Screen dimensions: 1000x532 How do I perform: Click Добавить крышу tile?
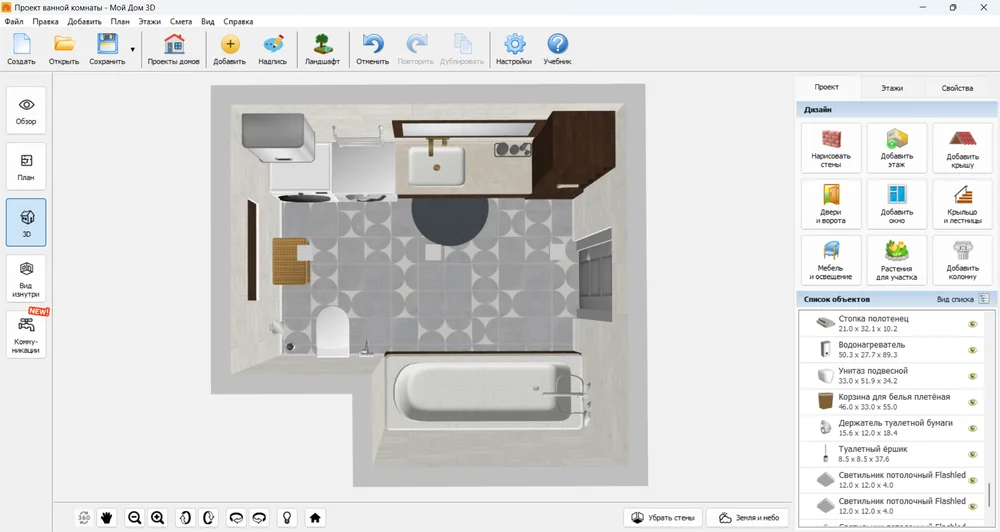(962, 148)
